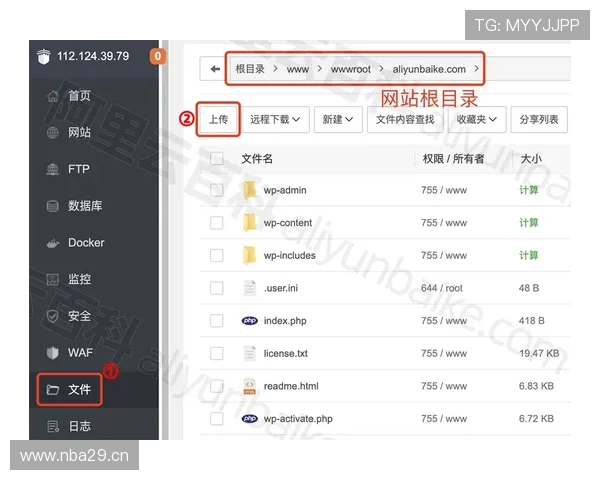
Task: Select the index.php row checkbox
Action: (217, 320)
